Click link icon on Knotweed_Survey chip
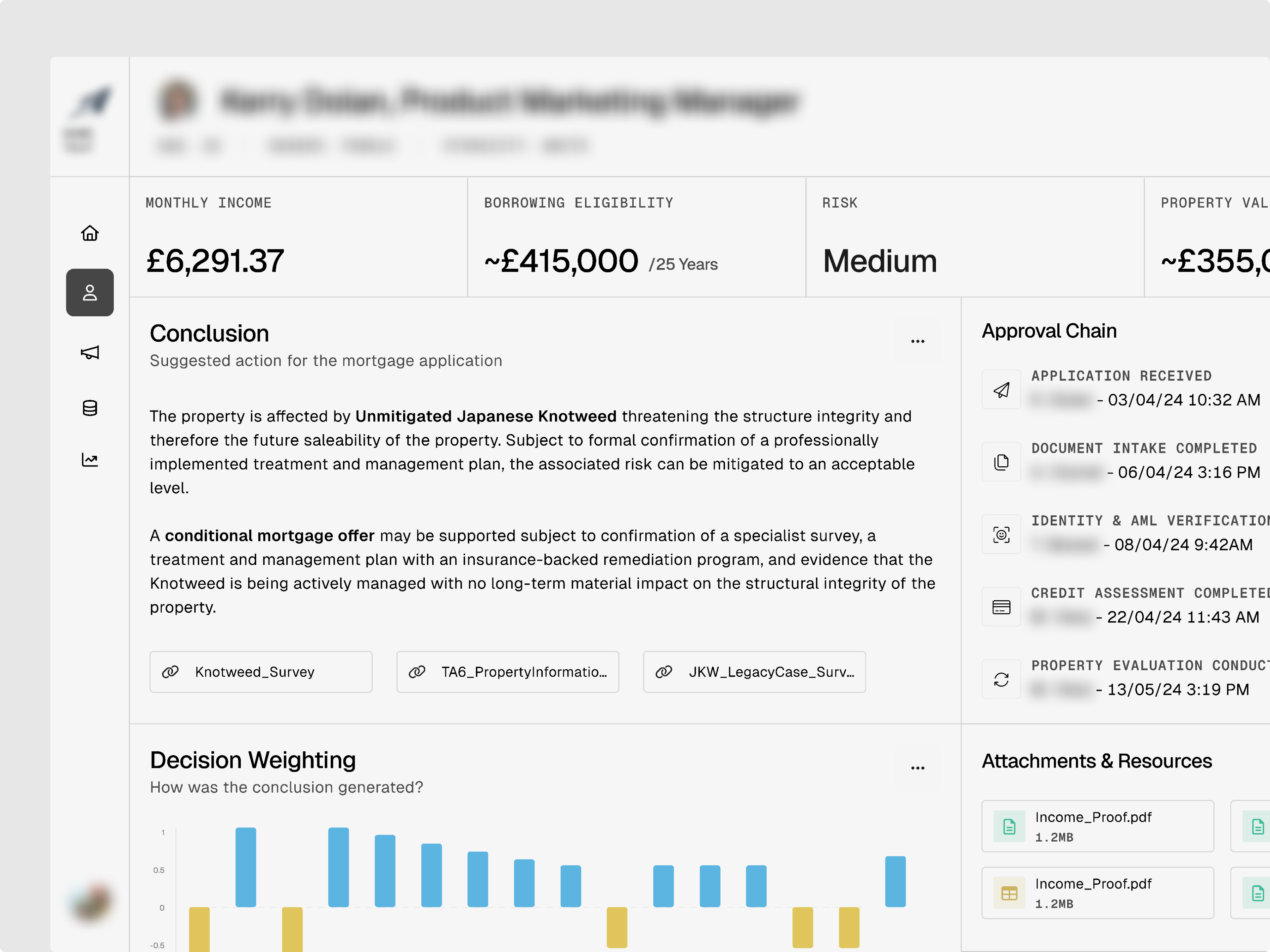Image resolution: width=1270 pixels, height=952 pixels. pyautogui.click(x=171, y=672)
